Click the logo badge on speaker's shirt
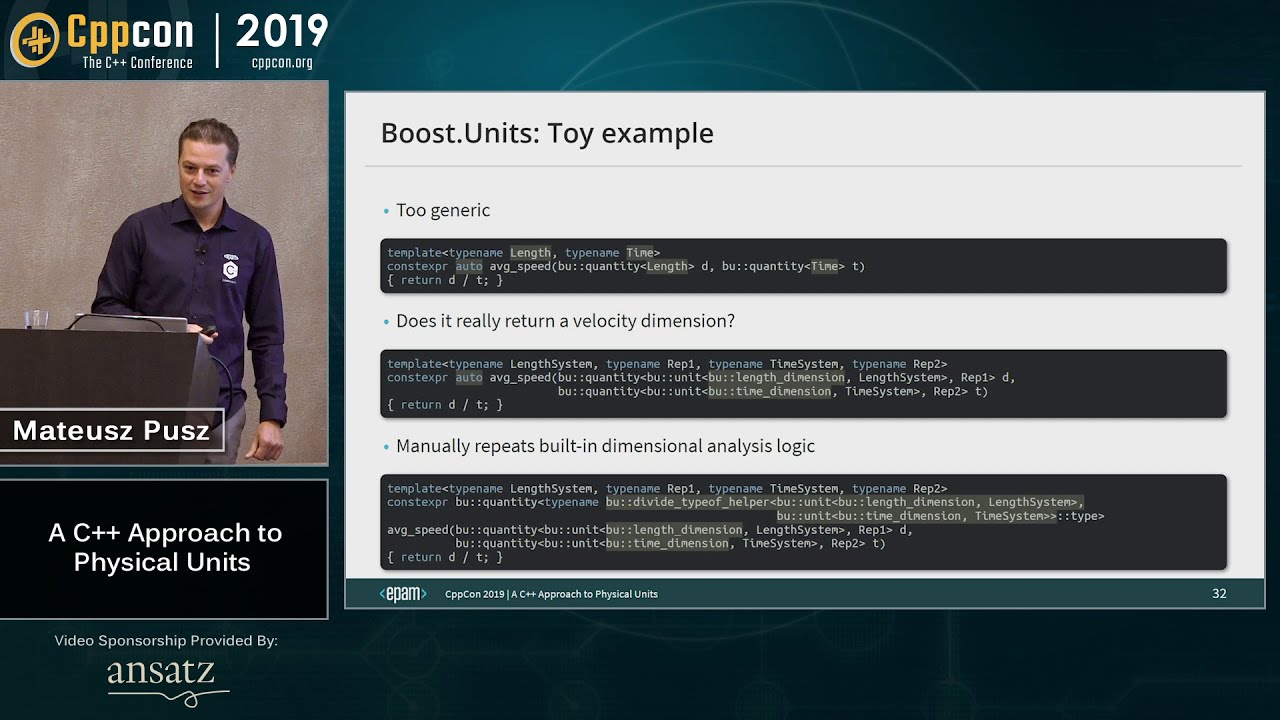 point(230,268)
